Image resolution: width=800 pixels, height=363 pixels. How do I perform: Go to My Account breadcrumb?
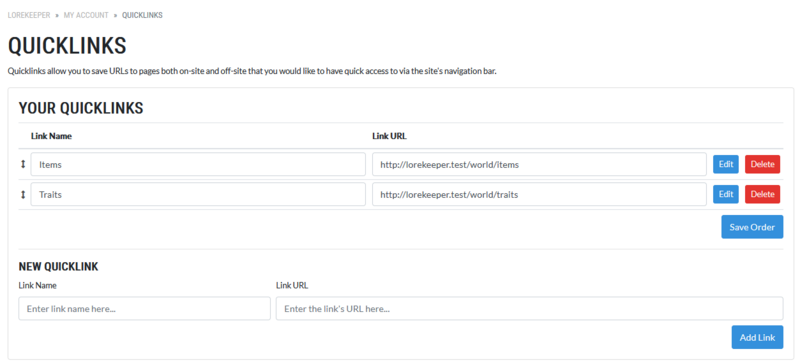(86, 15)
